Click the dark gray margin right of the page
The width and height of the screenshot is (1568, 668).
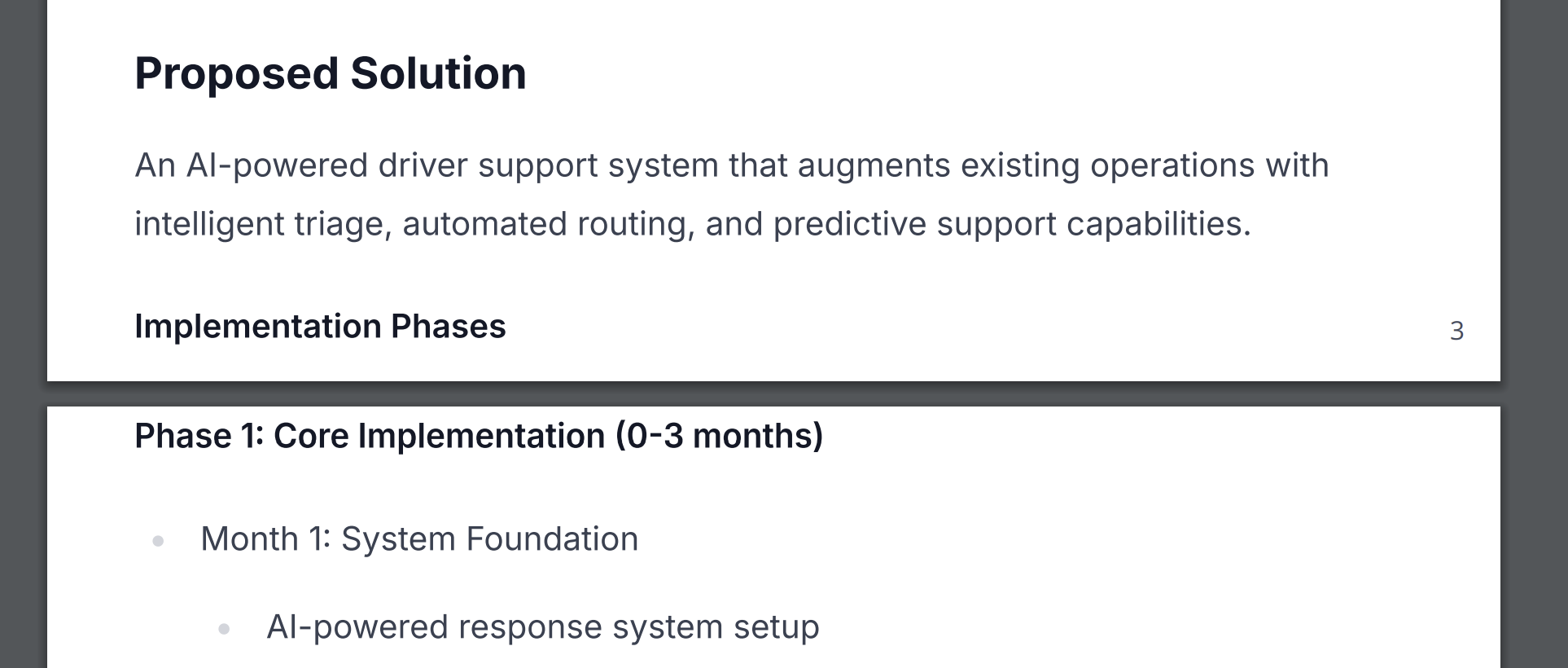click(1534, 334)
